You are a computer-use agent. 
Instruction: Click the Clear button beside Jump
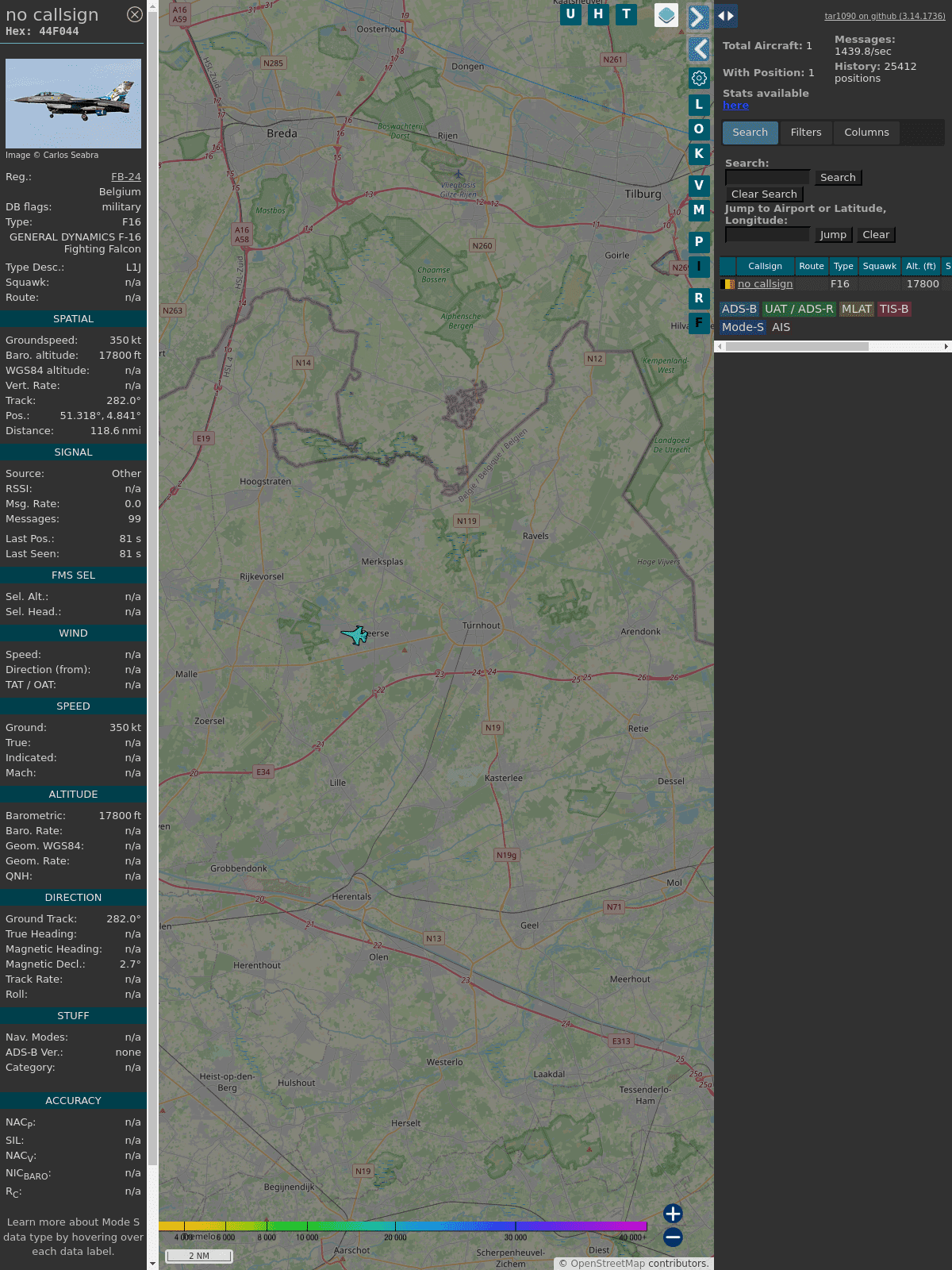coord(876,235)
